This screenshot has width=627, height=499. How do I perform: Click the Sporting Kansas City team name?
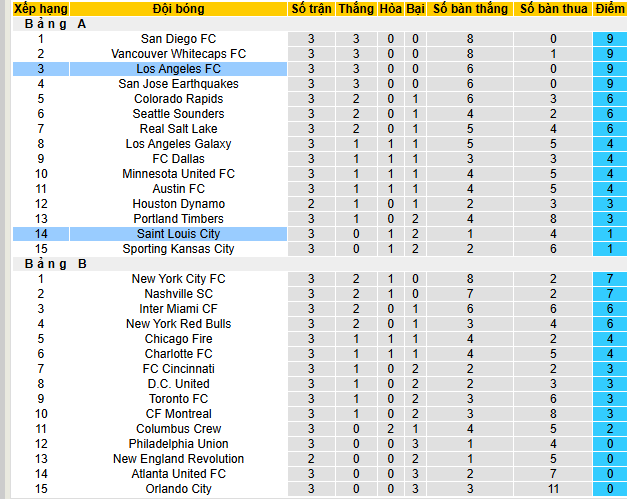178,249
